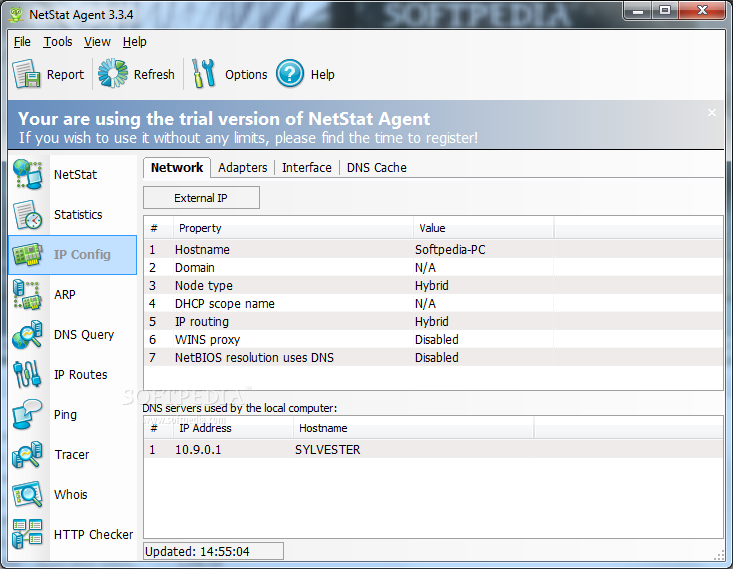Select NetBIOS resolution uses DNS row
The width and height of the screenshot is (733, 569).
point(433,358)
